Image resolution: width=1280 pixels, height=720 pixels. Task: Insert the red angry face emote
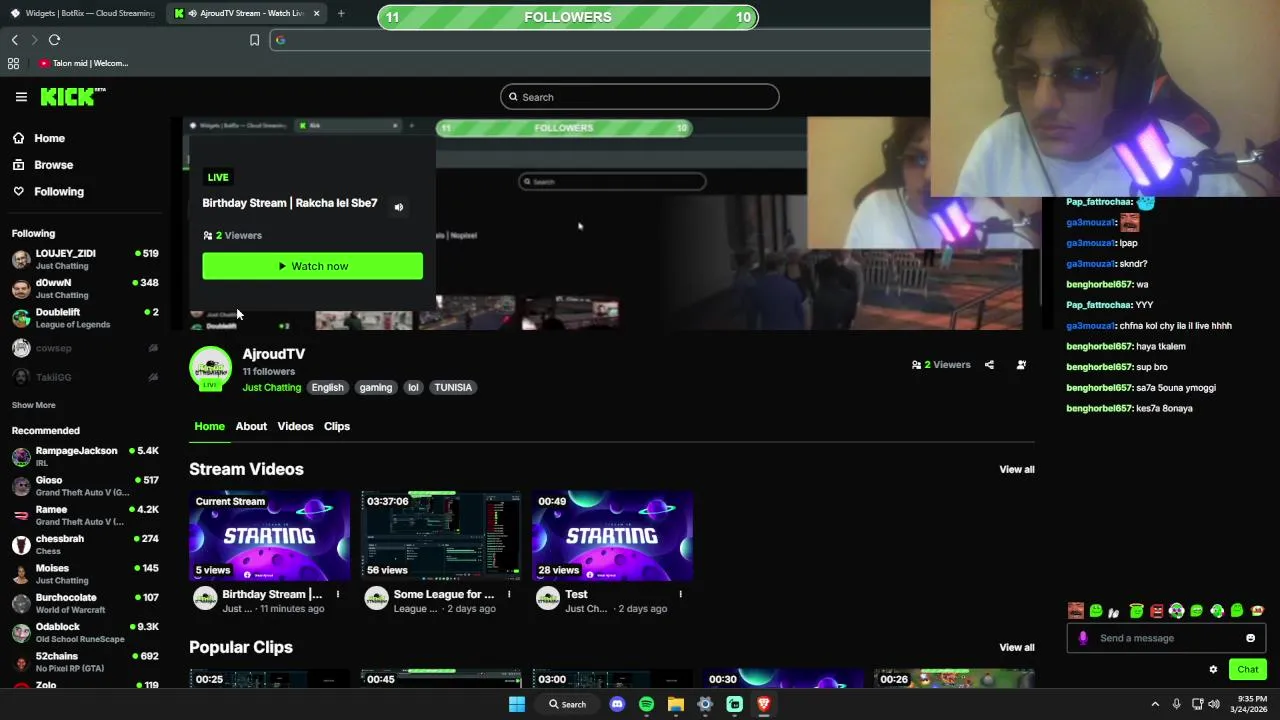coord(1157,611)
